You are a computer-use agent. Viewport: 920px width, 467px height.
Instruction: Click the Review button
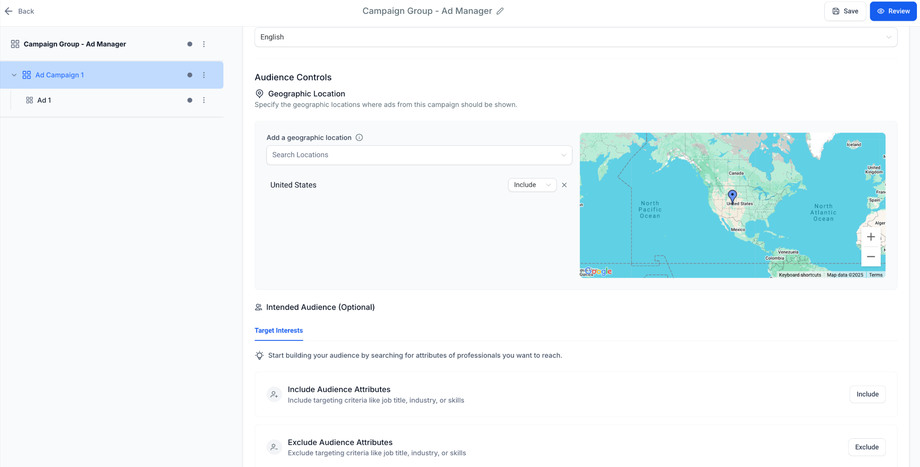[x=893, y=11]
